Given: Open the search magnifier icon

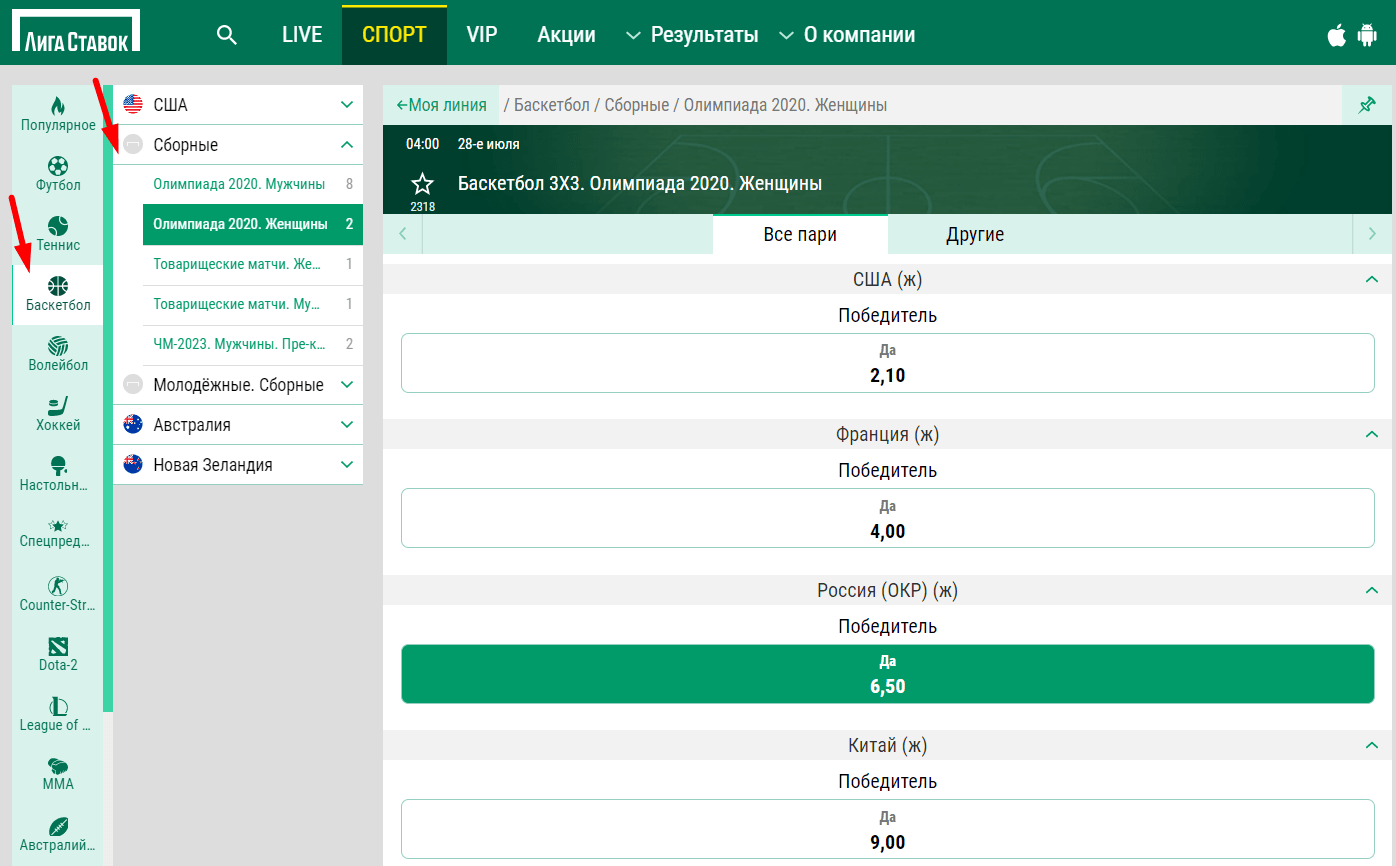Looking at the screenshot, I should pyautogui.click(x=227, y=35).
